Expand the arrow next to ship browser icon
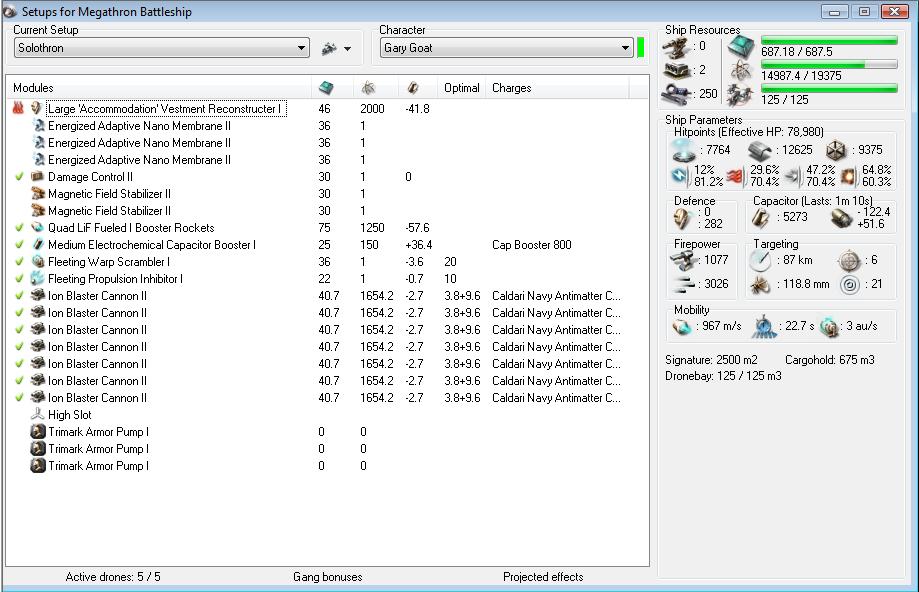 348,49
